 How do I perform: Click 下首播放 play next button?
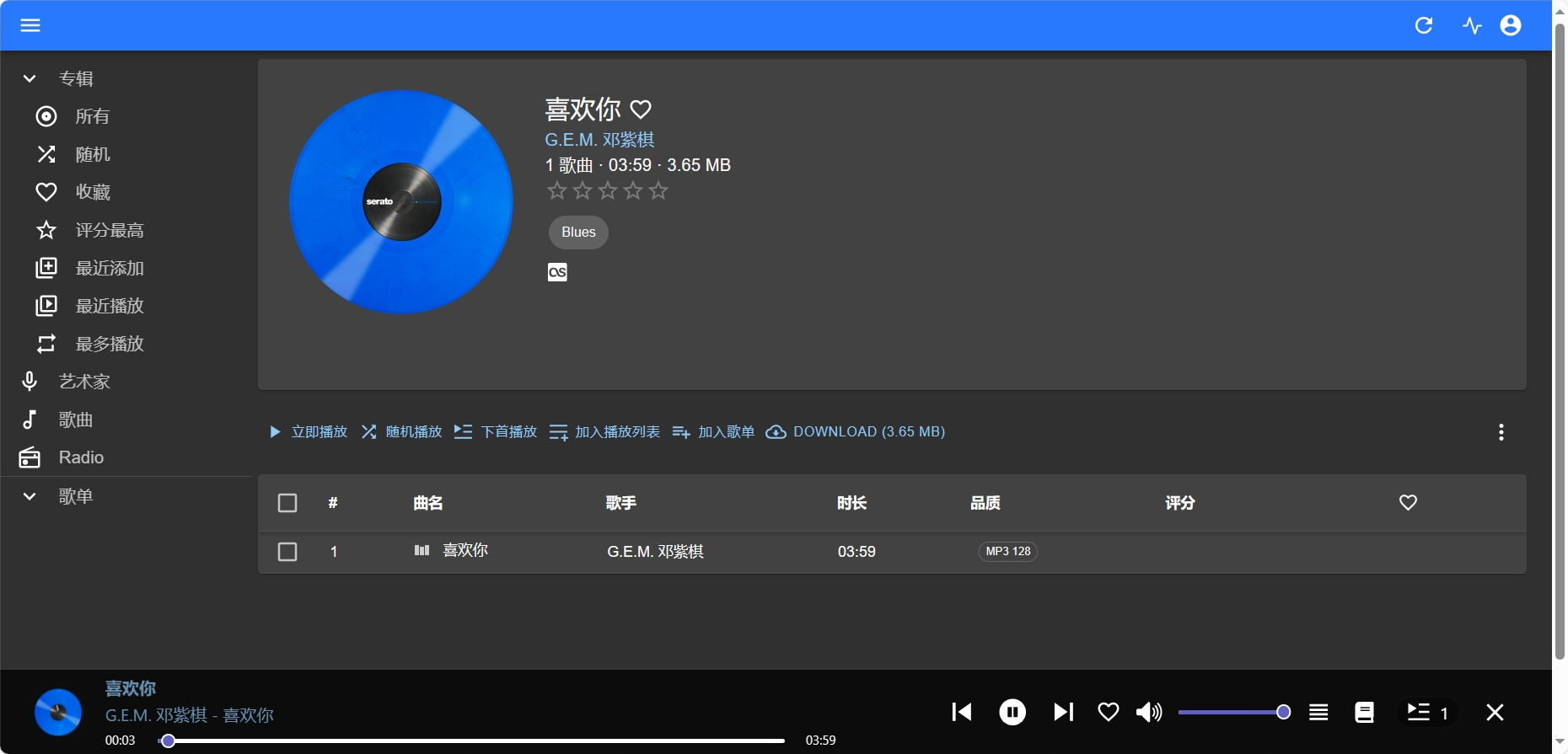496,432
